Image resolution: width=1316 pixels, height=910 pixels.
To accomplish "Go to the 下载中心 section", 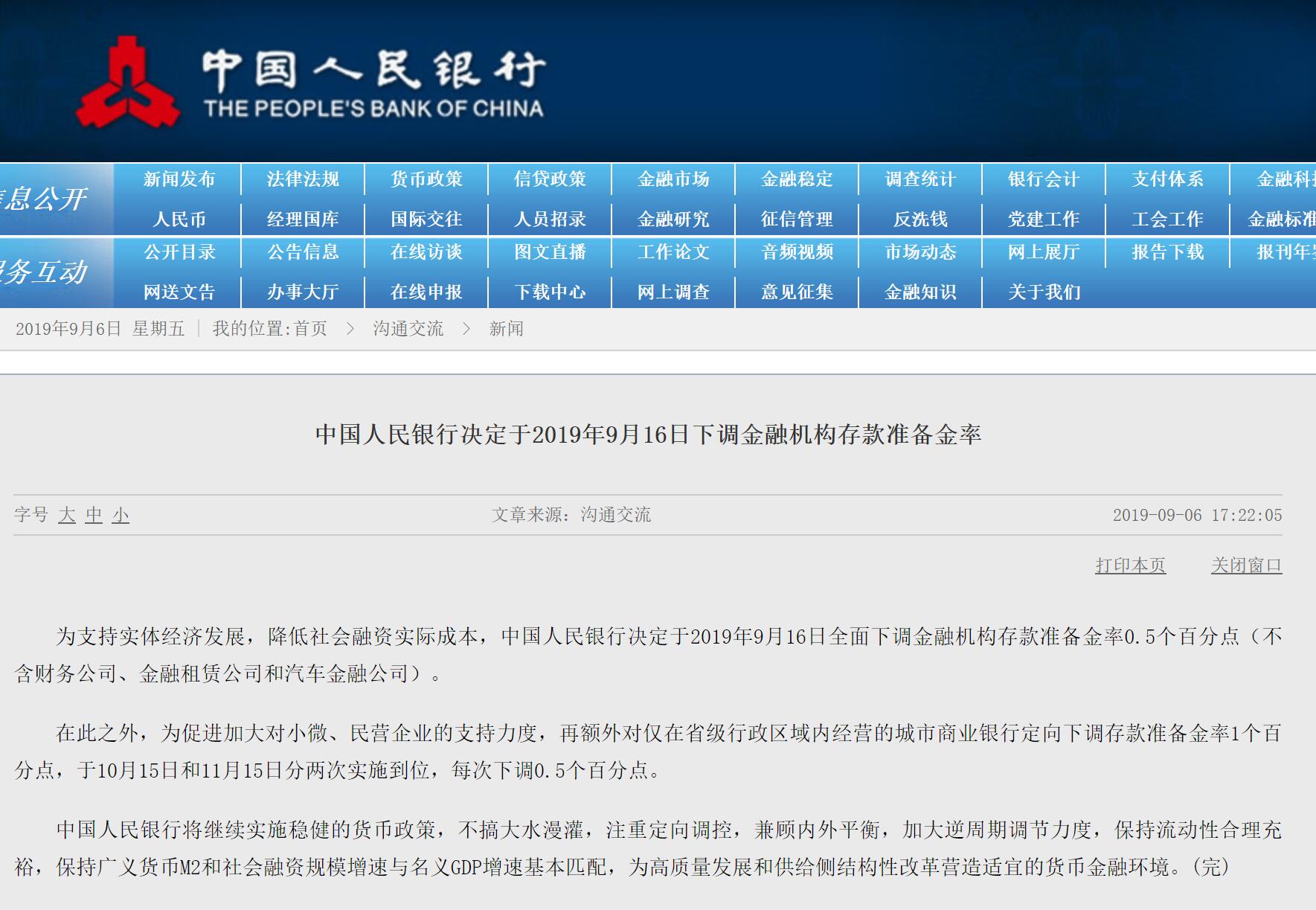I will (550, 292).
